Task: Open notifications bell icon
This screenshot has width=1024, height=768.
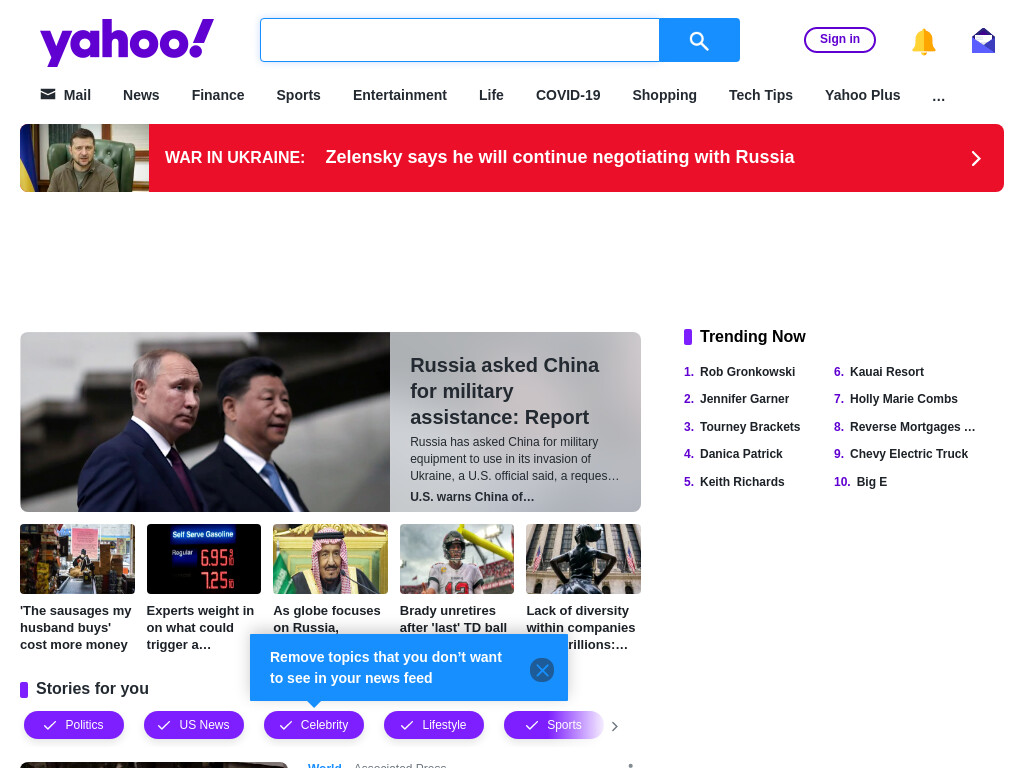Action: pyautogui.click(x=923, y=42)
